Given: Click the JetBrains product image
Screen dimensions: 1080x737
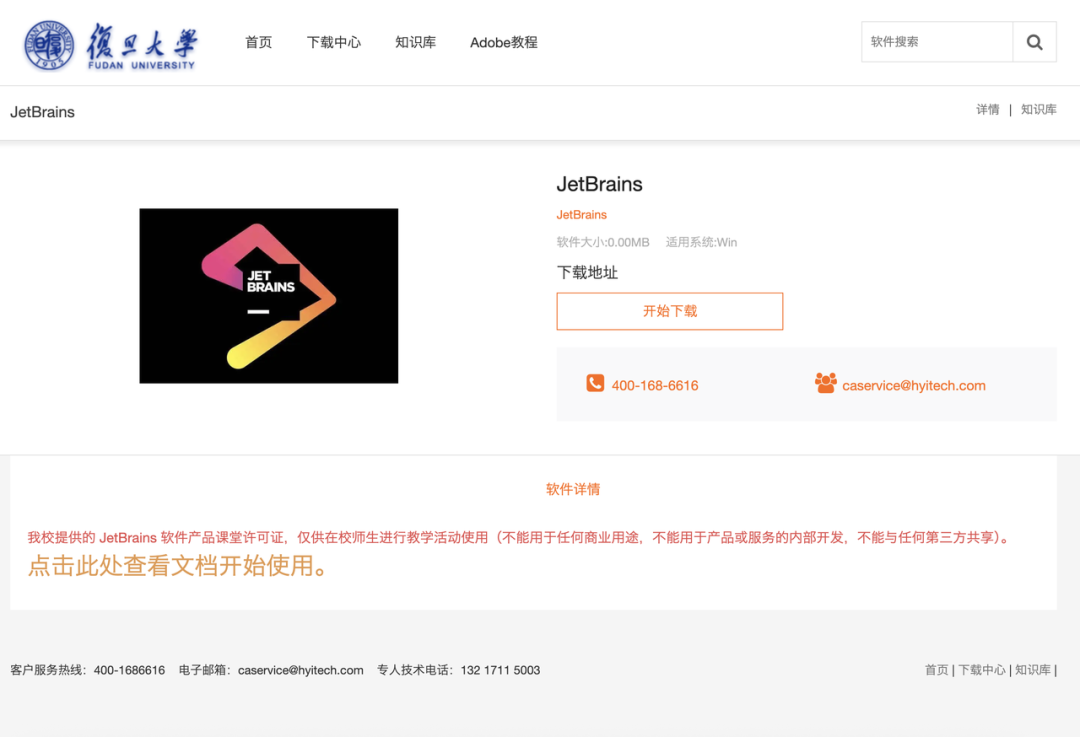Looking at the screenshot, I should click(269, 295).
